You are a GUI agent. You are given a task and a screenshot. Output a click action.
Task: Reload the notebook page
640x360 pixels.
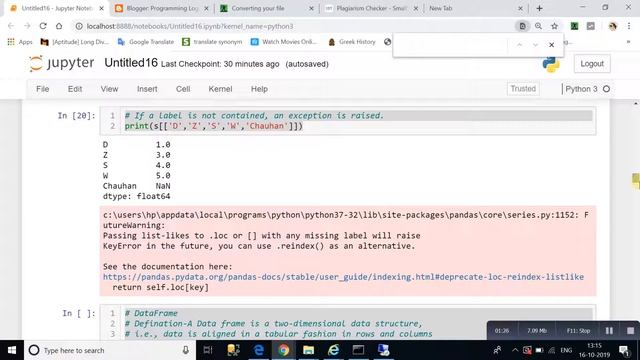click(x=43, y=26)
